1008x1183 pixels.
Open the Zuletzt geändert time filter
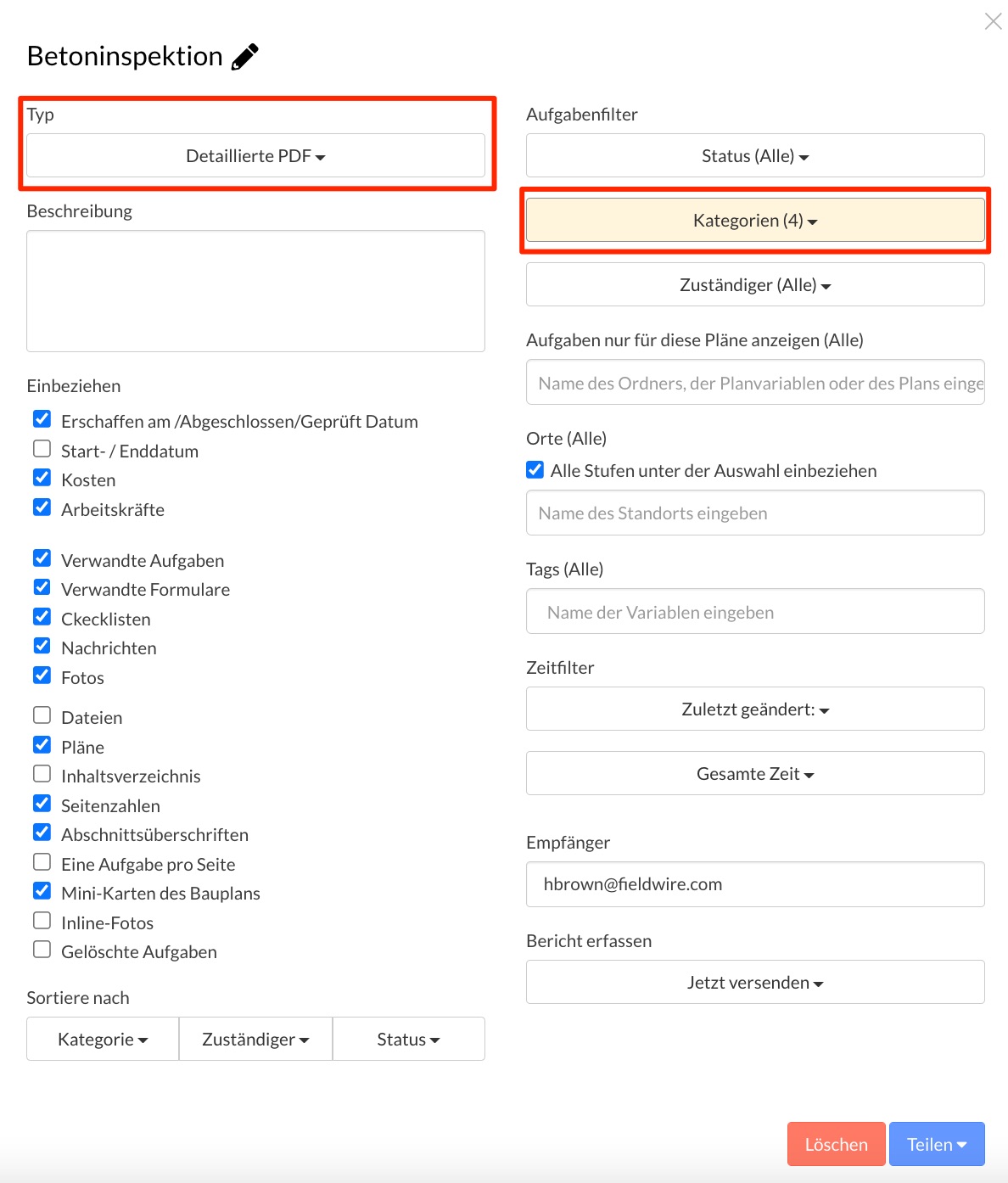pyautogui.click(x=755, y=709)
